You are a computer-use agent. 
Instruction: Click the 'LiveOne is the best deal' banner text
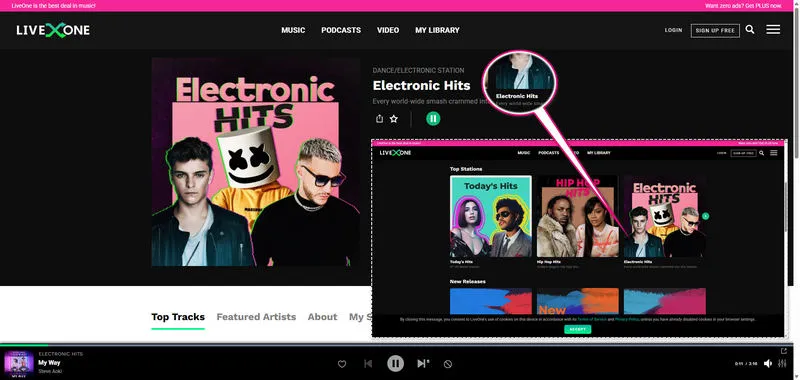(x=54, y=6)
